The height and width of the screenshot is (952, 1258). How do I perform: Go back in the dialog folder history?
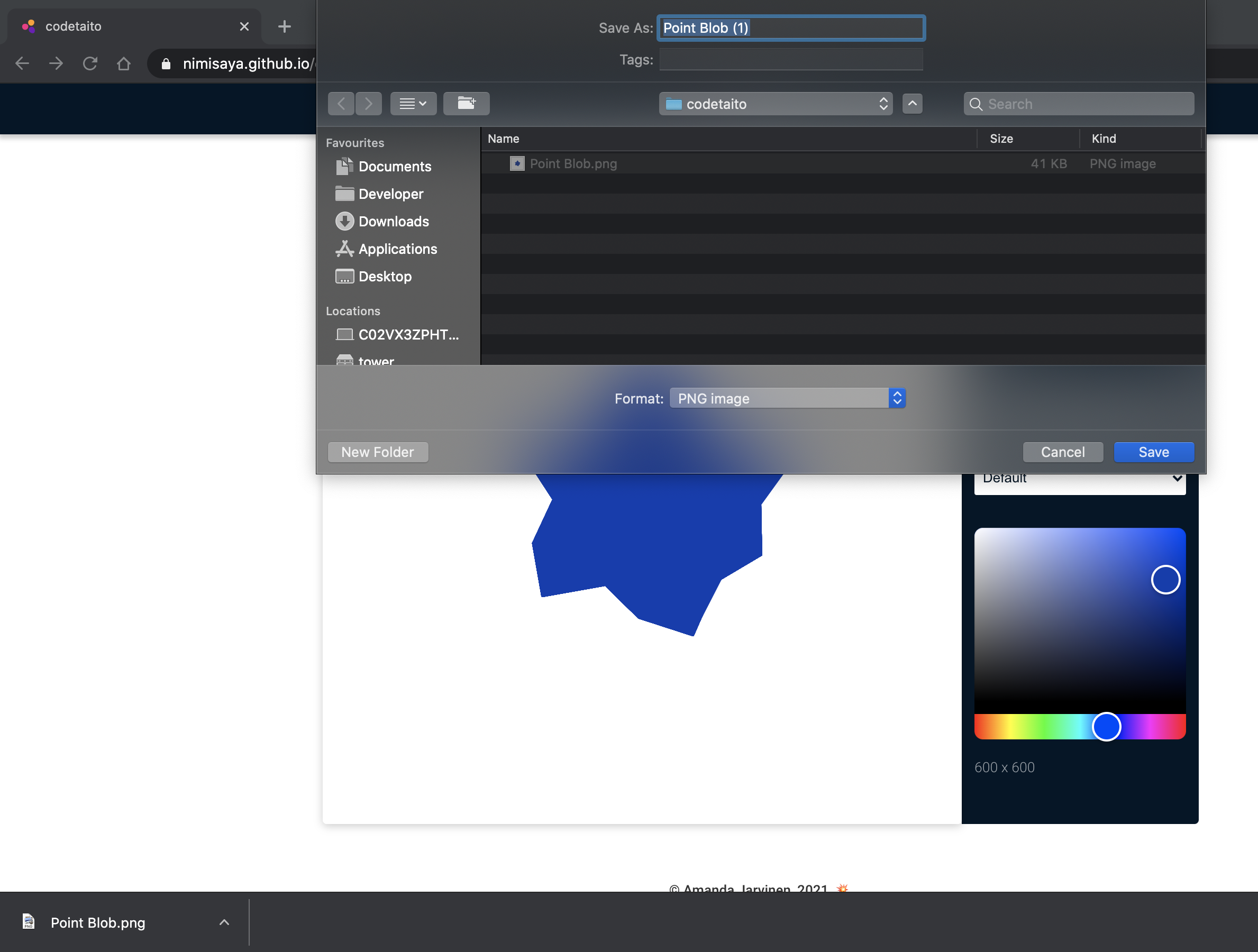tap(341, 104)
